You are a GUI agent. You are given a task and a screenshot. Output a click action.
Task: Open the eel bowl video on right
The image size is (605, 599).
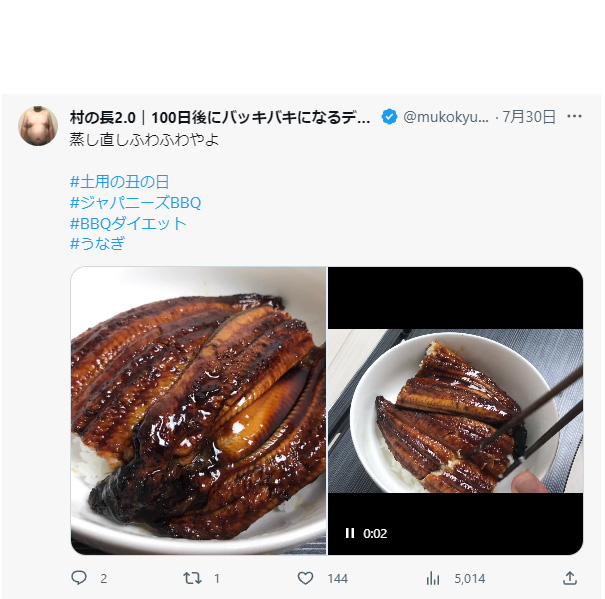pos(455,411)
